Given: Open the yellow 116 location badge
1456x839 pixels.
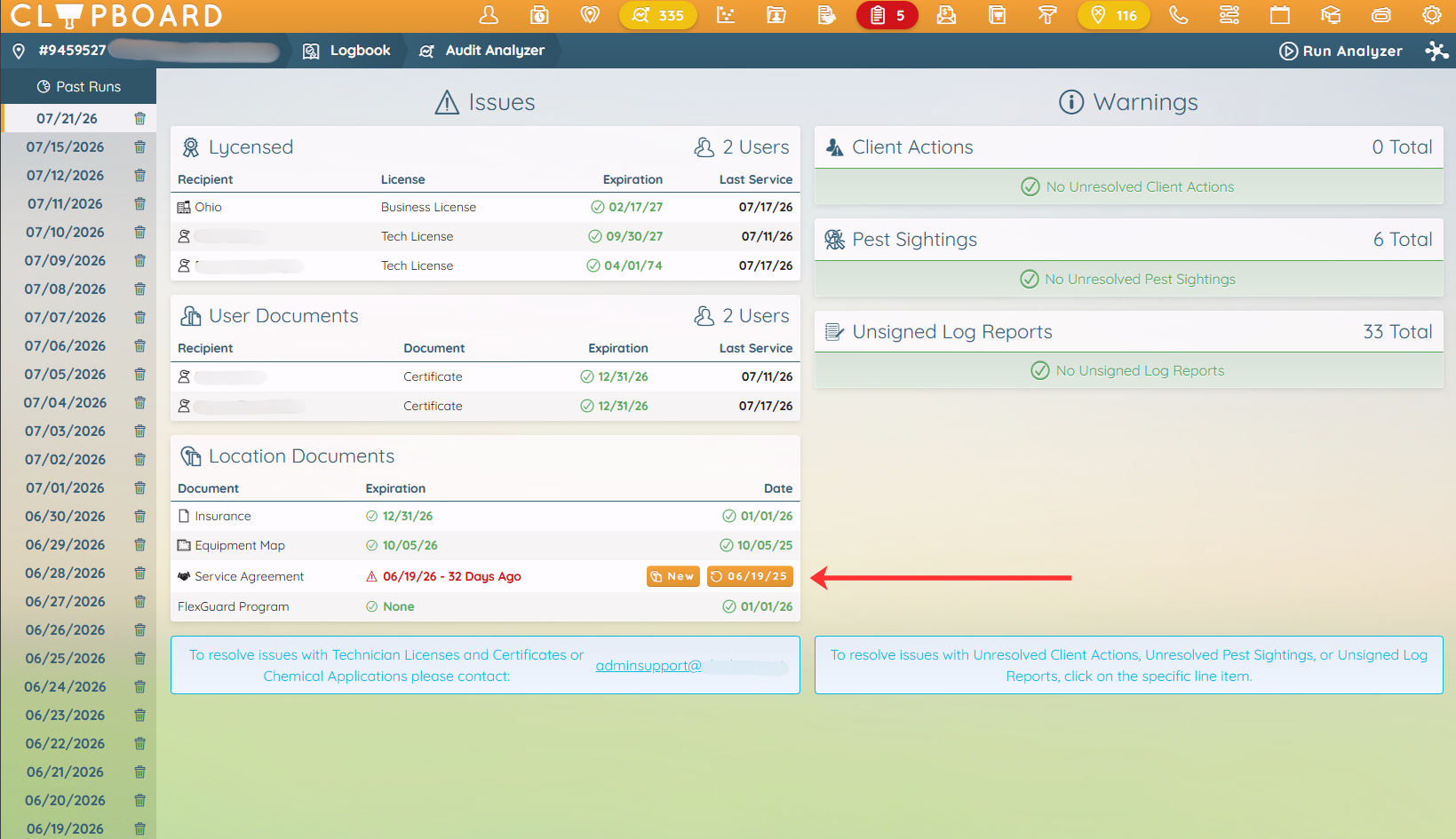Looking at the screenshot, I should click(1114, 15).
